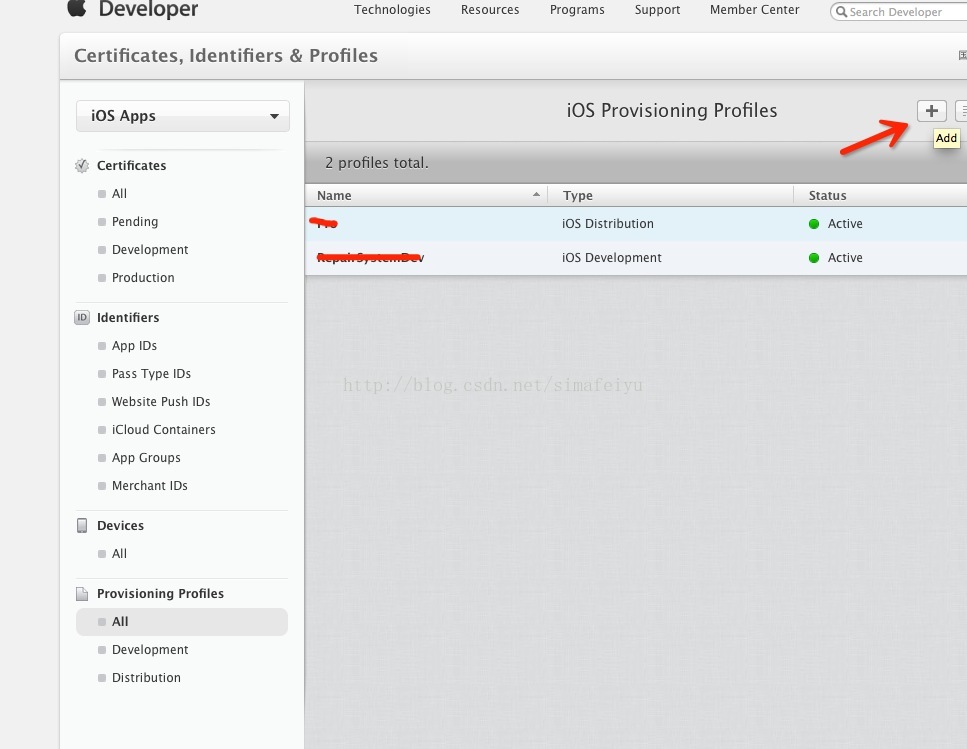Viewport: 967px width, 749px height.
Task: Open Pass Type IDs
Action: (151, 374)
